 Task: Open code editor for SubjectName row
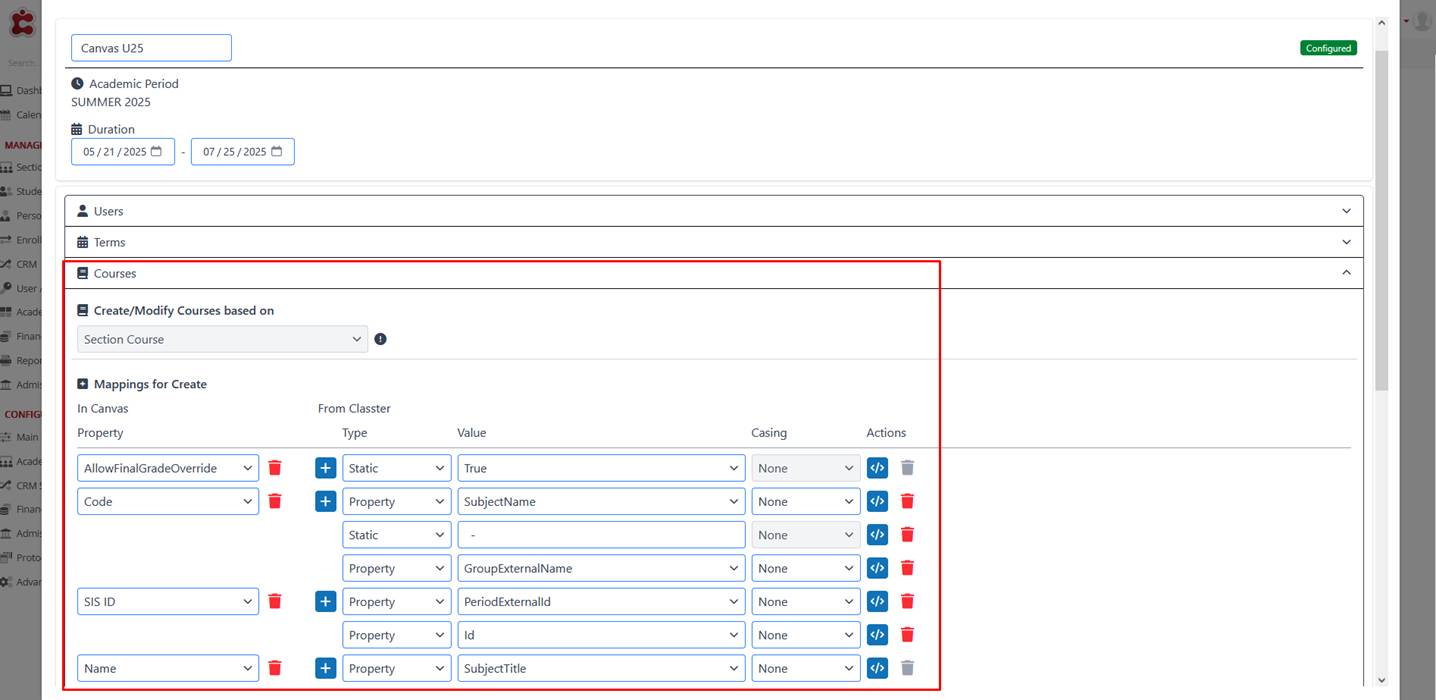[x=877, y=501]
